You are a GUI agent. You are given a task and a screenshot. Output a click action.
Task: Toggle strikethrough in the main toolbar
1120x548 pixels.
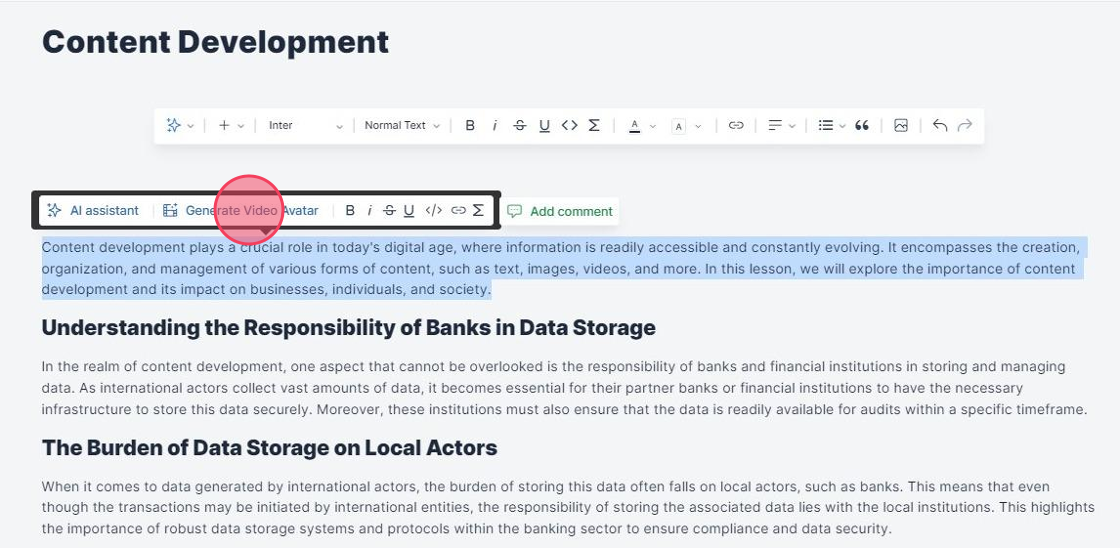click(x=520, y=126)
